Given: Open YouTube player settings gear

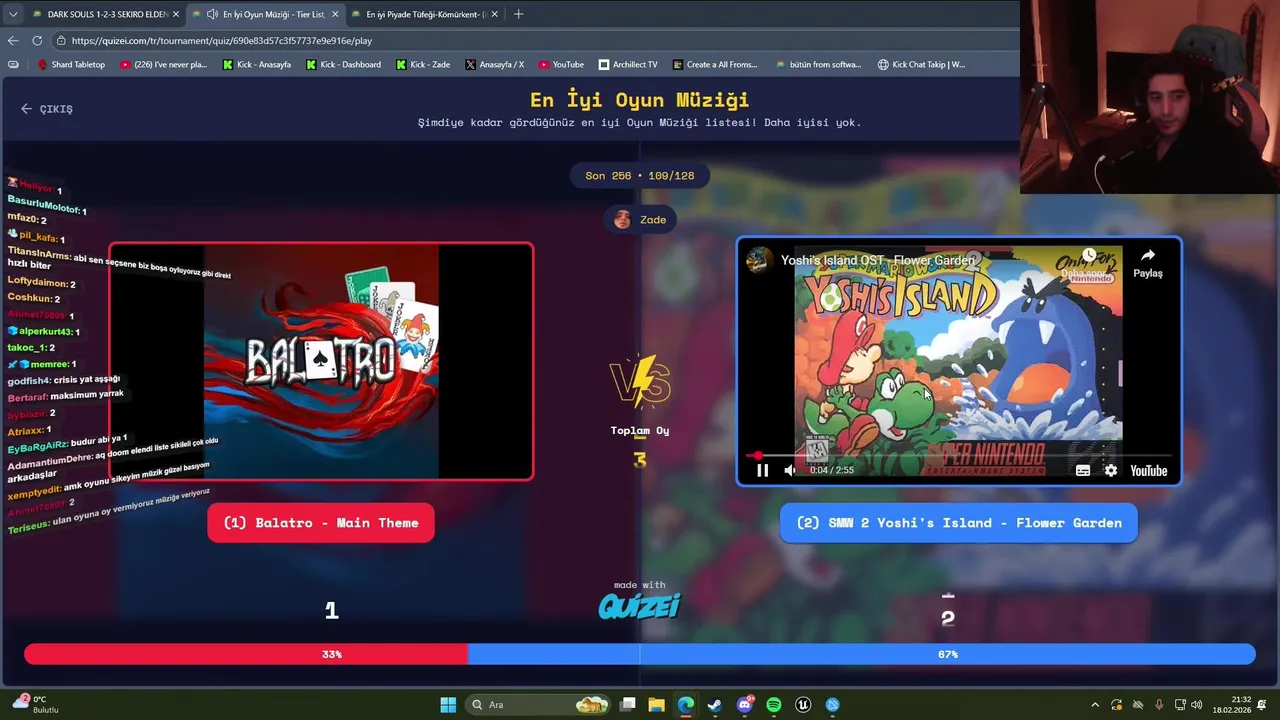Looking at the screenshot, I should click(x=1111, y=470).
